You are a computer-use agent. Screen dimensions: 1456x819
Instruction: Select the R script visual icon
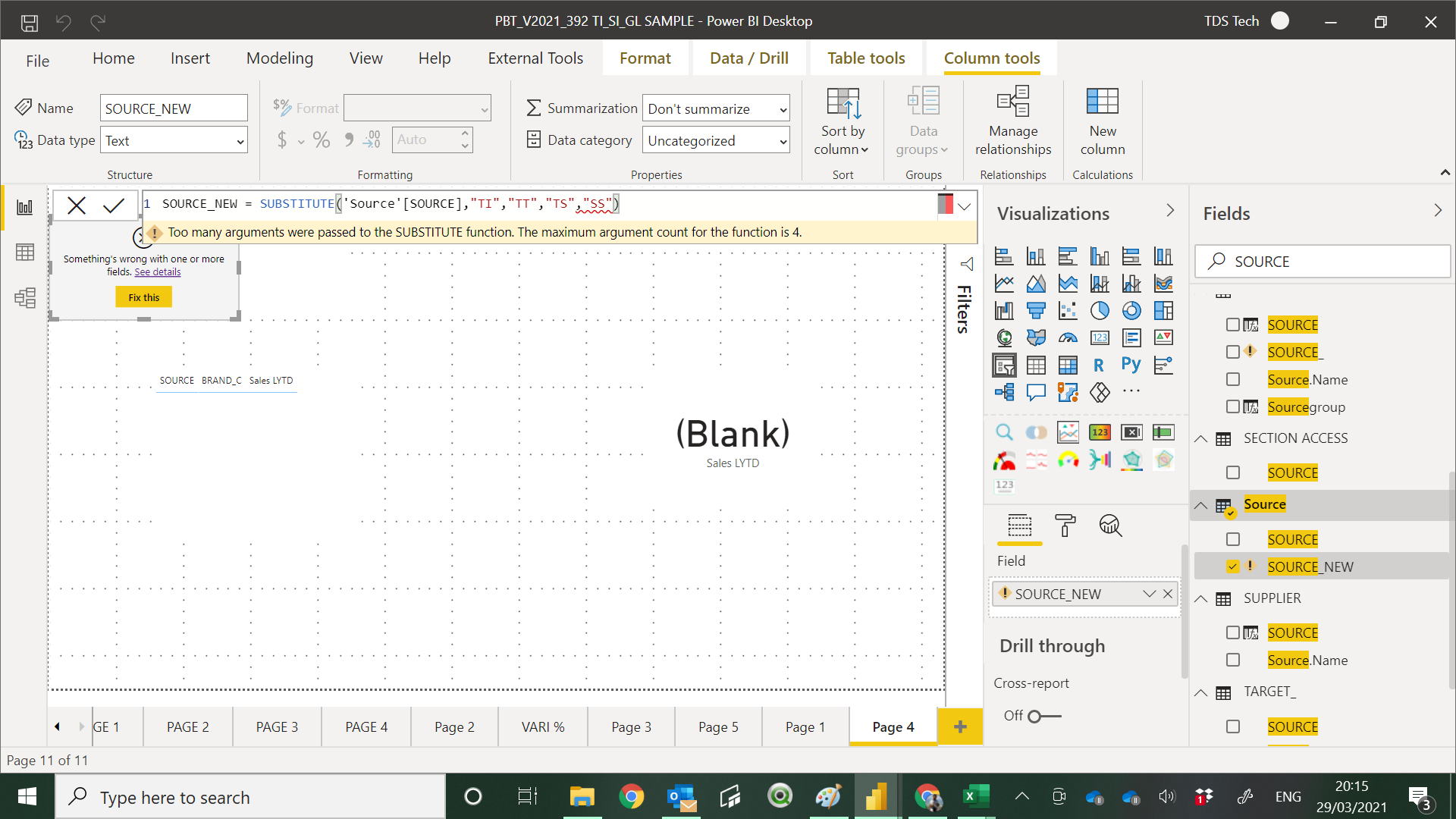(x=1099, y=365)
